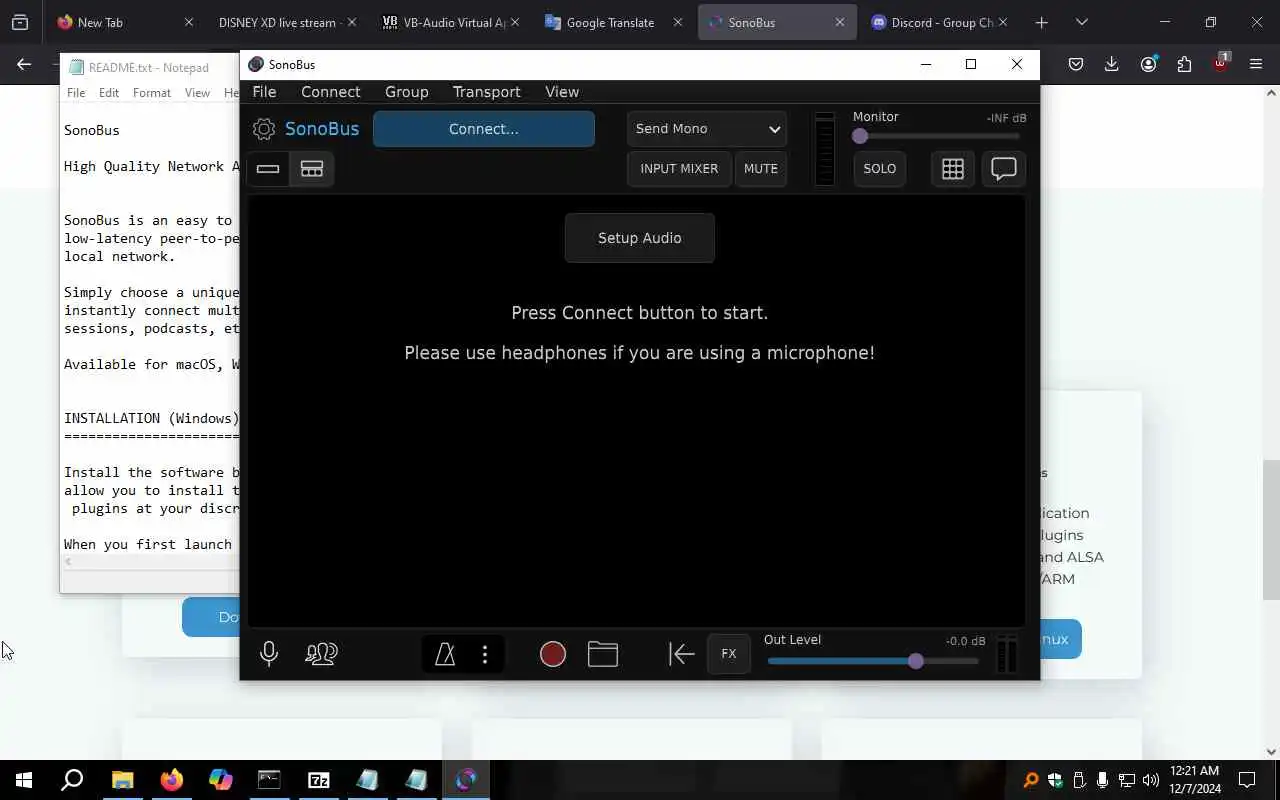Viewport: 1280px width, 800px height.
Task: Open the recordings folder icon
Action: (603, 654)
